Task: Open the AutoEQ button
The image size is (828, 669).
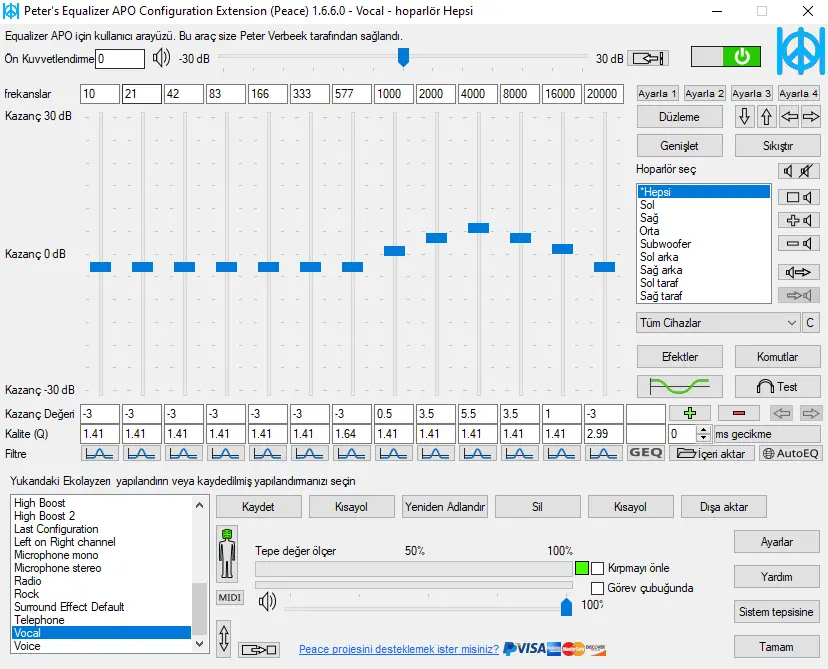Action: click(x=791, y=454)
